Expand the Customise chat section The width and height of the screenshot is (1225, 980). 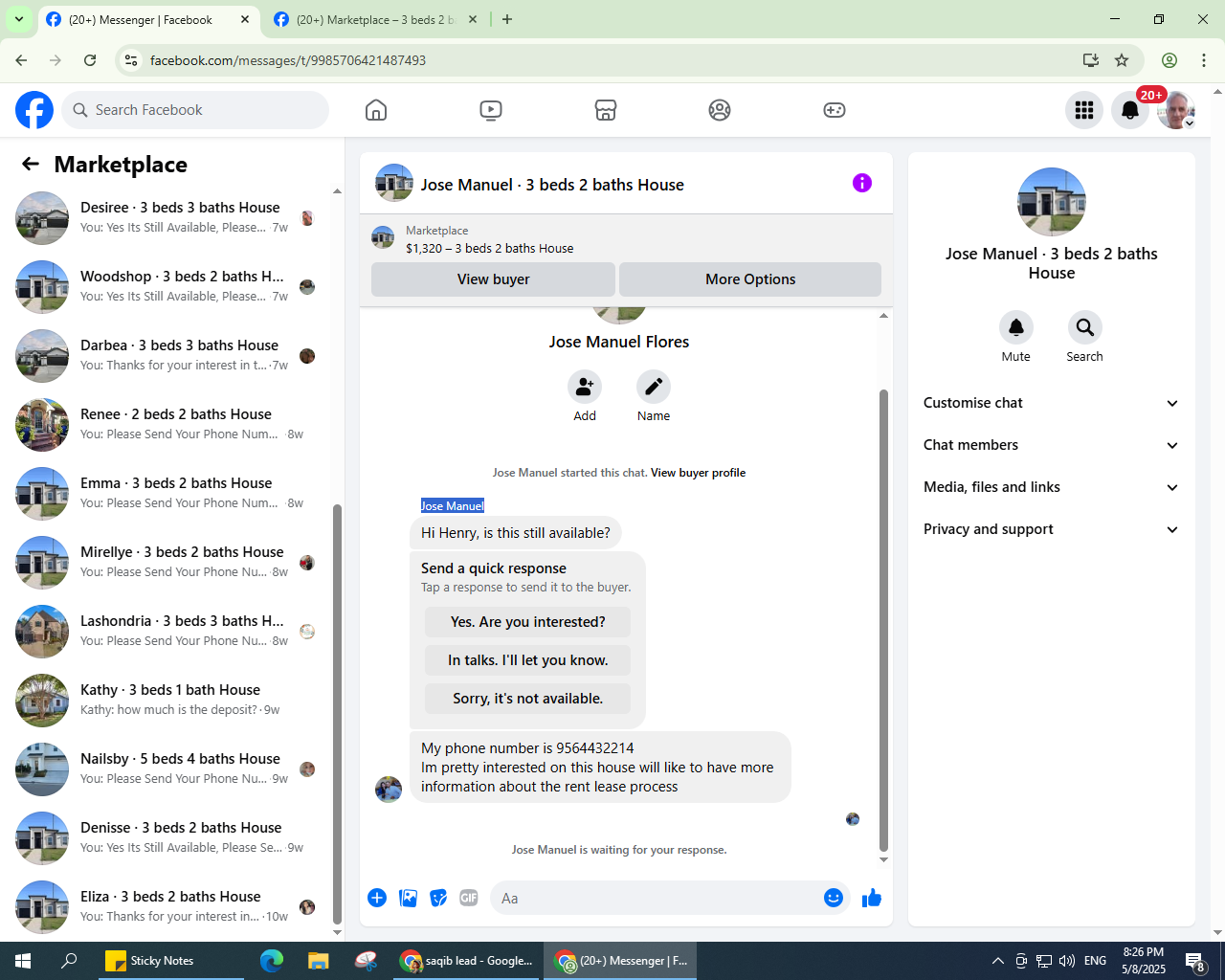(x=1052, y=403)
